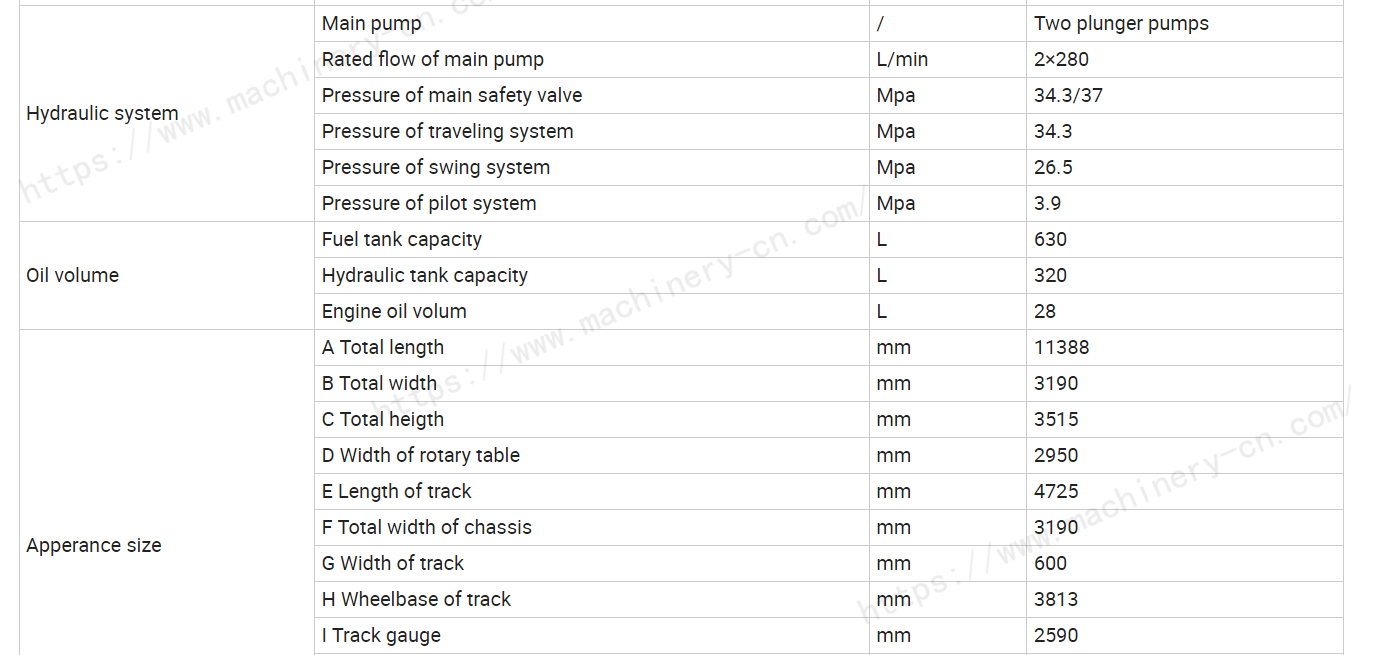
Task: Select the Main pump row label
Action: pos(372,23)
